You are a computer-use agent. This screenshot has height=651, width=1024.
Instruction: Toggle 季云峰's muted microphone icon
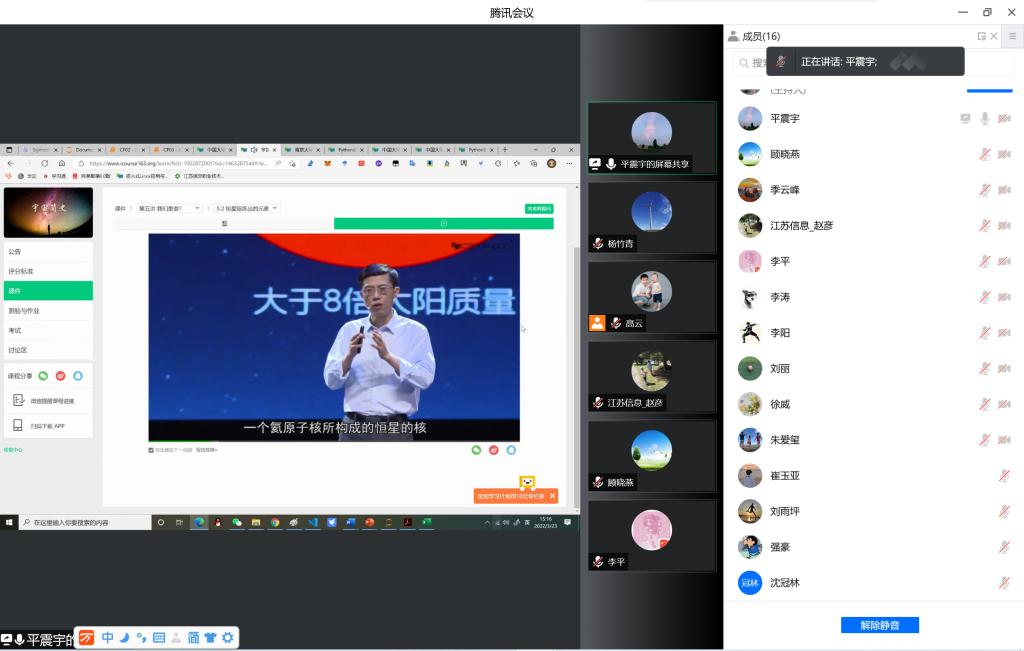click(985, 190)
